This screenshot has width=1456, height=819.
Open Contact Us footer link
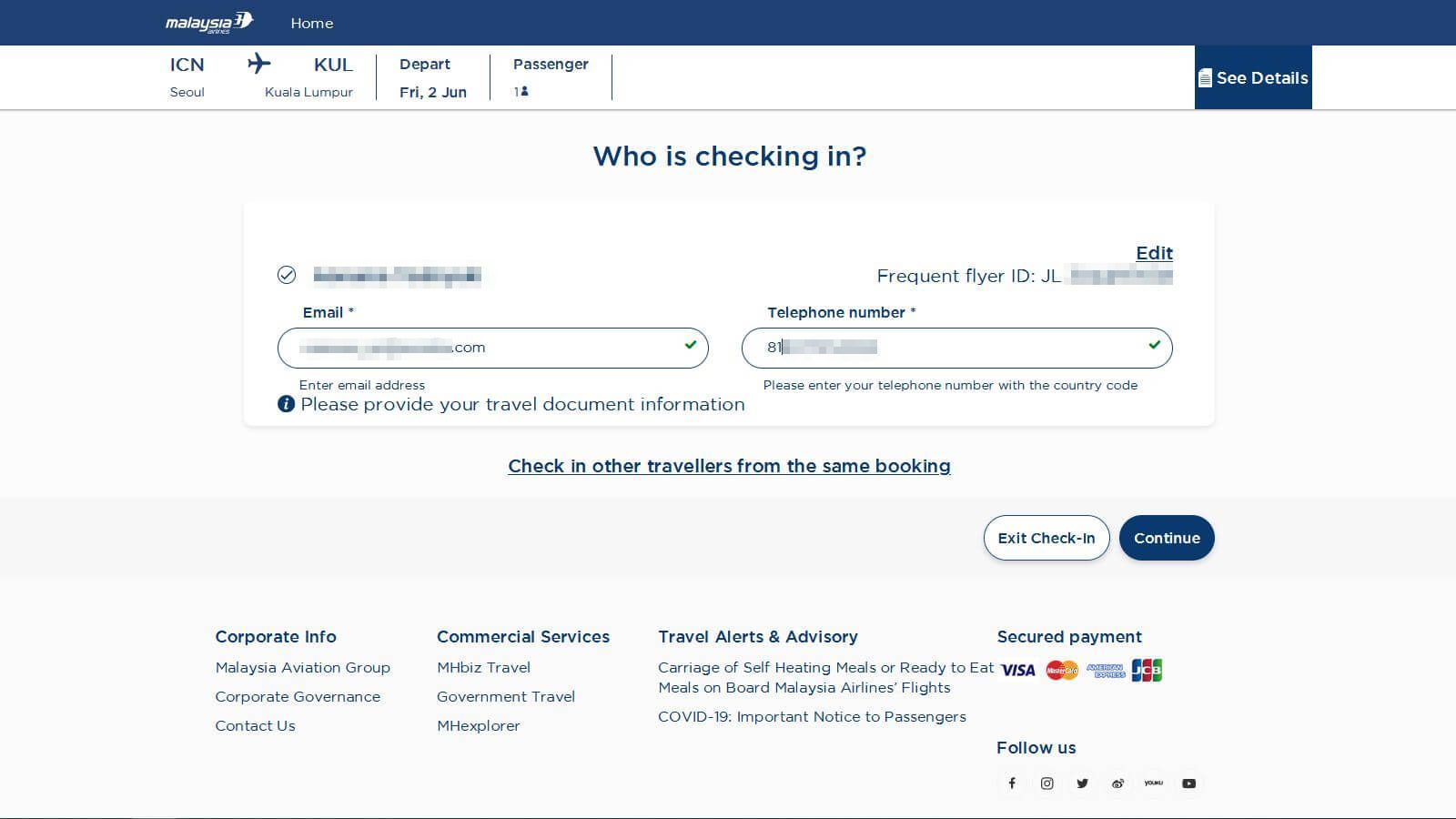pos(255,725)
